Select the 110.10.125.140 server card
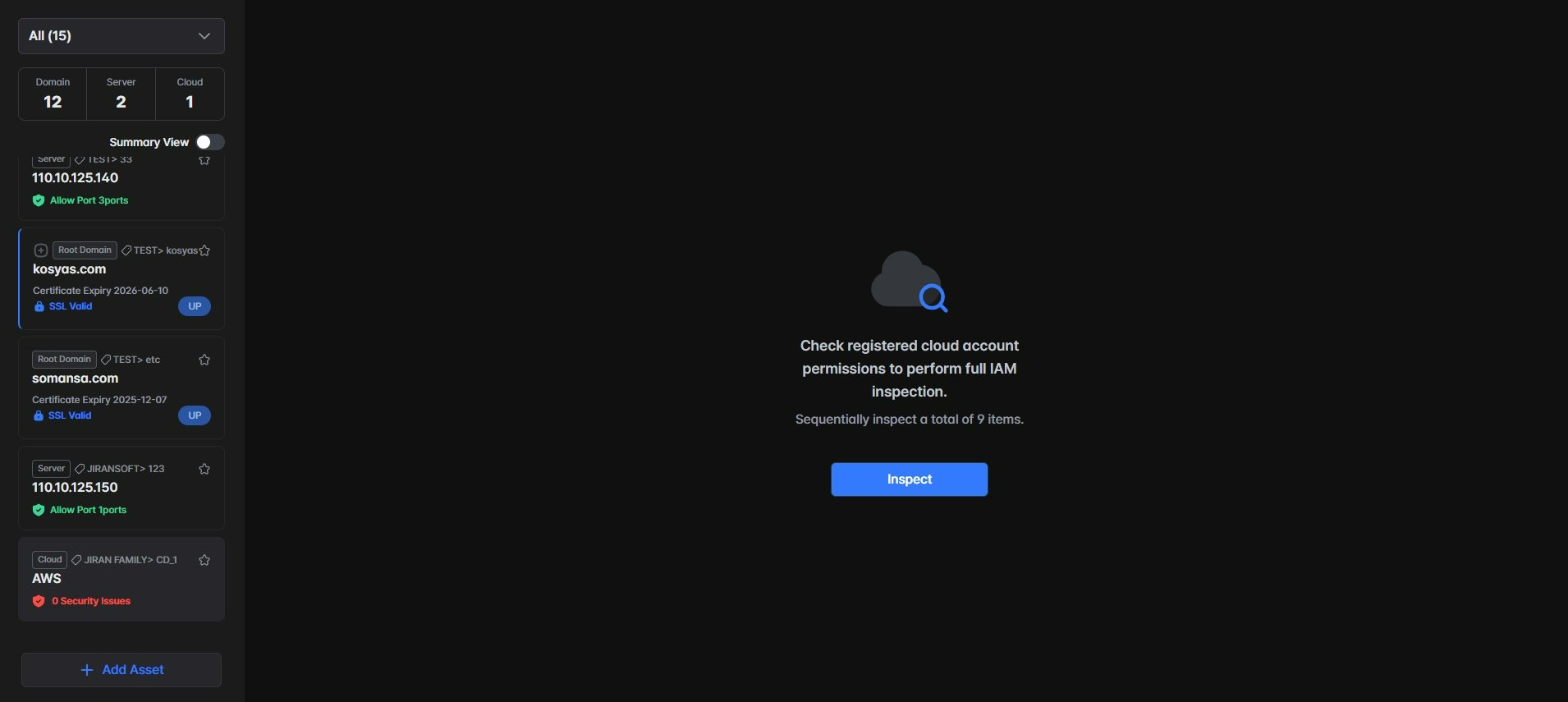This screenshot has width=1568, height=702. point(121,187)
